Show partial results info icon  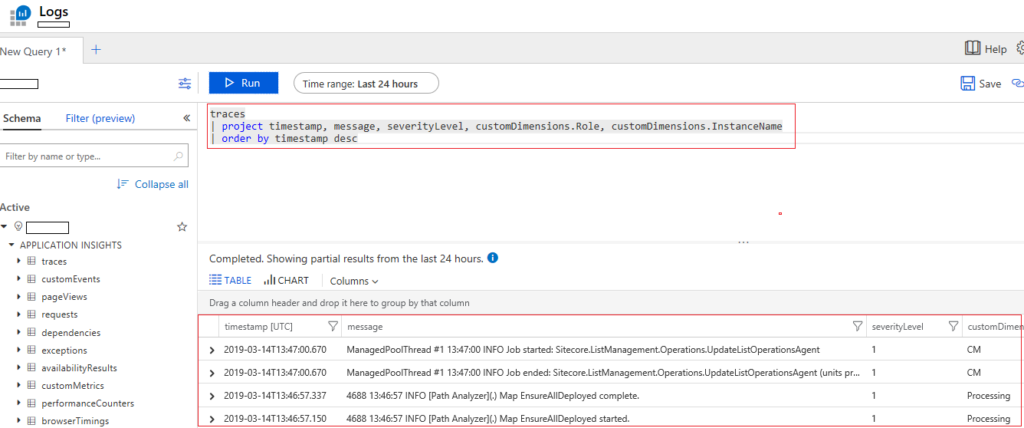coord(493,258)
